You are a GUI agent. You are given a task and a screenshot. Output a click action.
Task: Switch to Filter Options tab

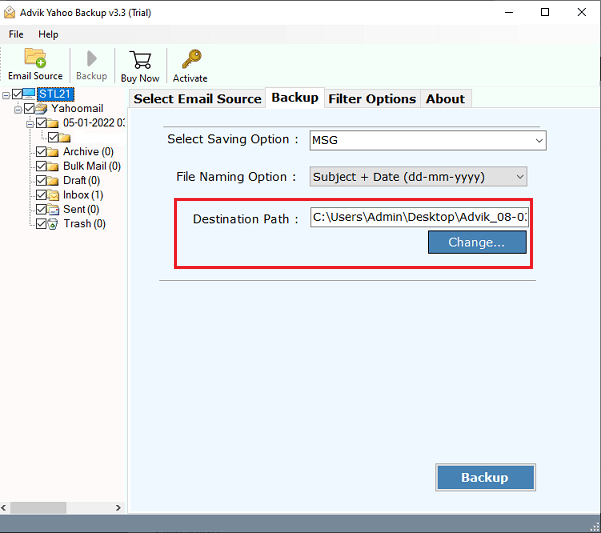pos(372,99)
